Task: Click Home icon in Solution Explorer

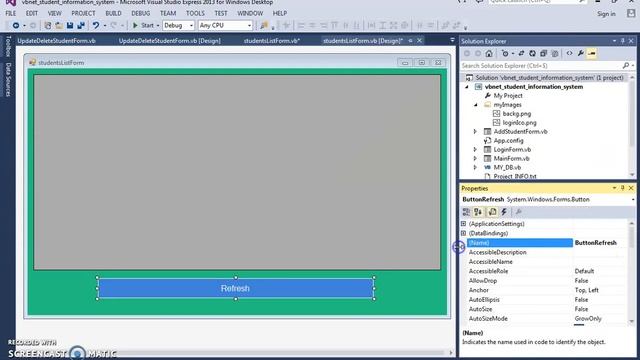Action: pos(489,53)
